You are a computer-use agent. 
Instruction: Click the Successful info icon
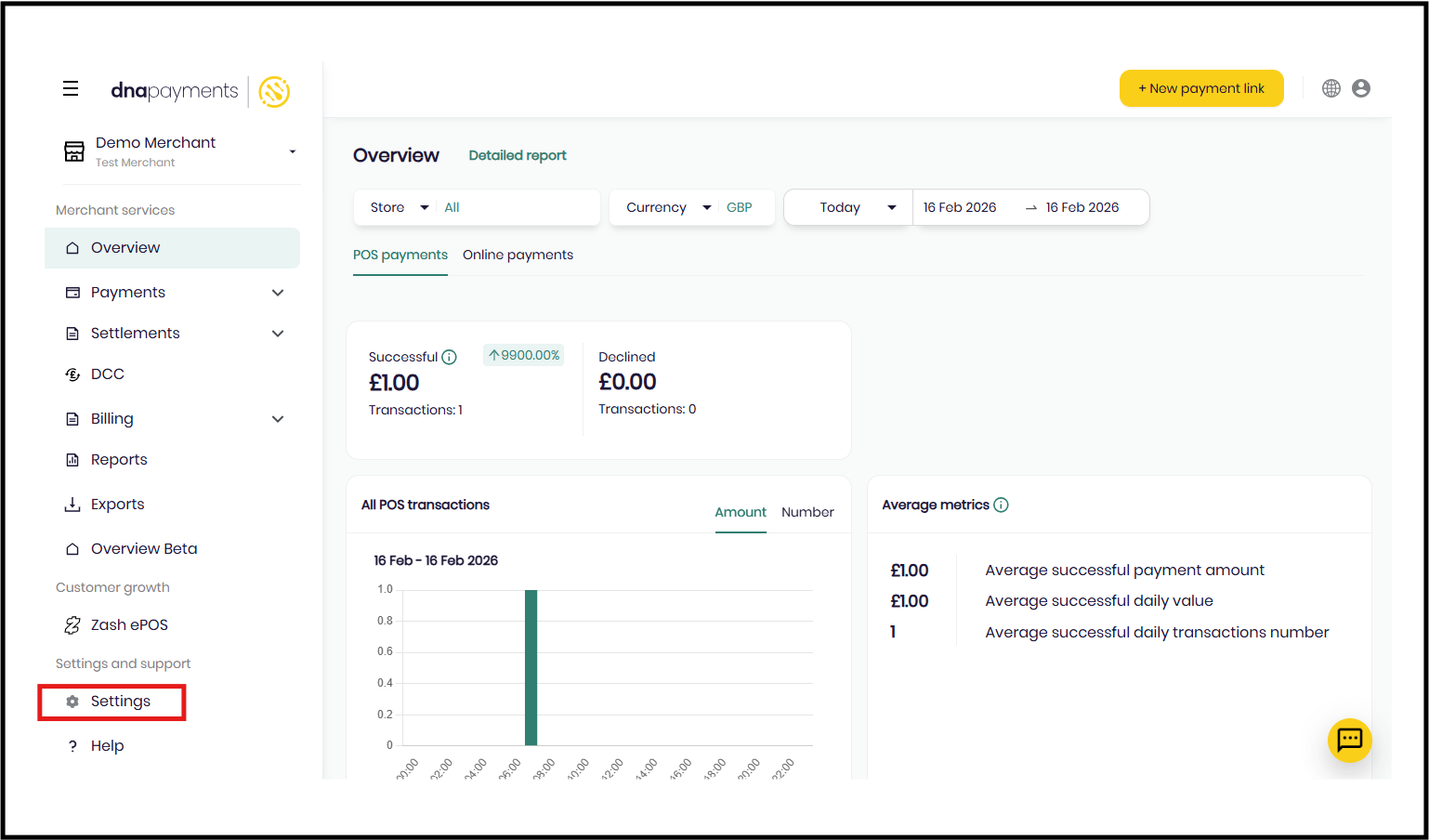[x=449, y=357]
